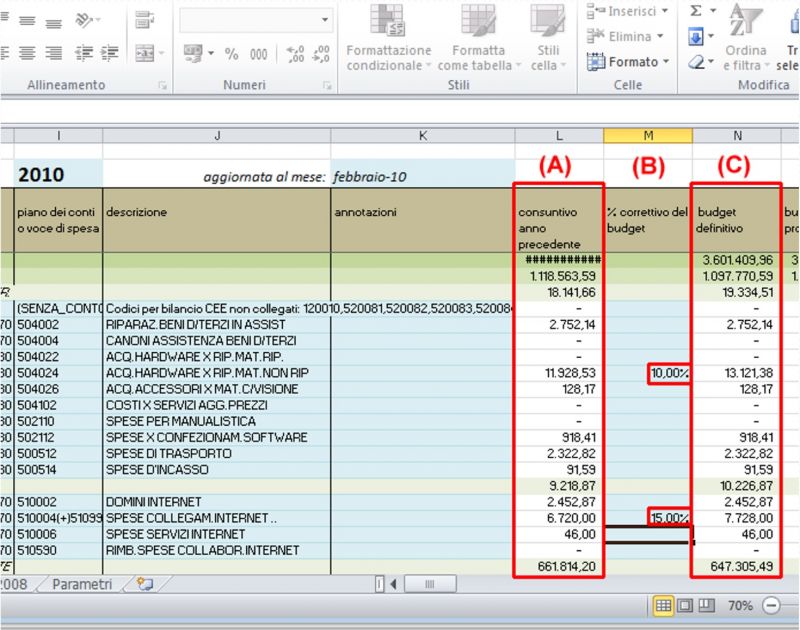Switch to Page Layout view
Screen dimensions: 800x630
coord(685,606)
